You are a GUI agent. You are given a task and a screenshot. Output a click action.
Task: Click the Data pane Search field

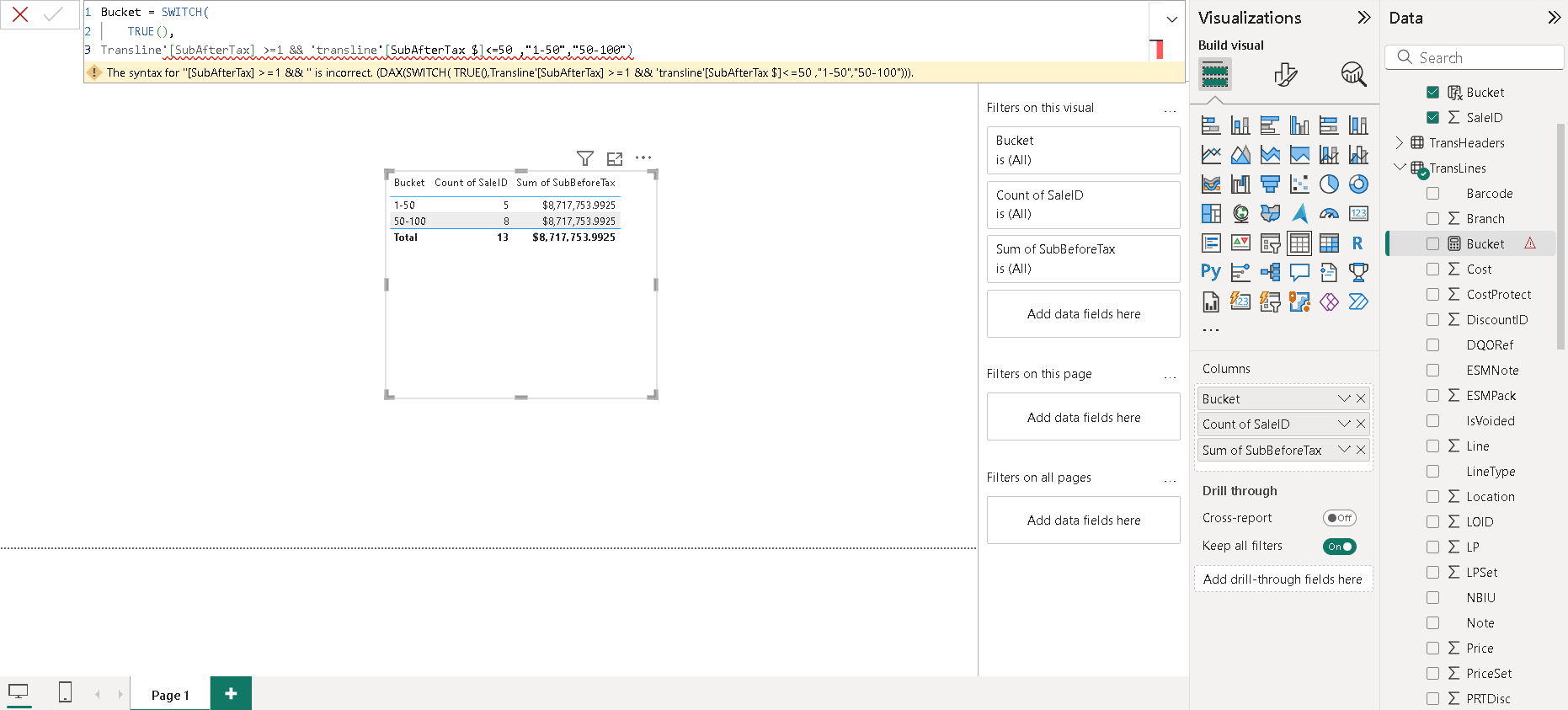(x=1474, y=57)
